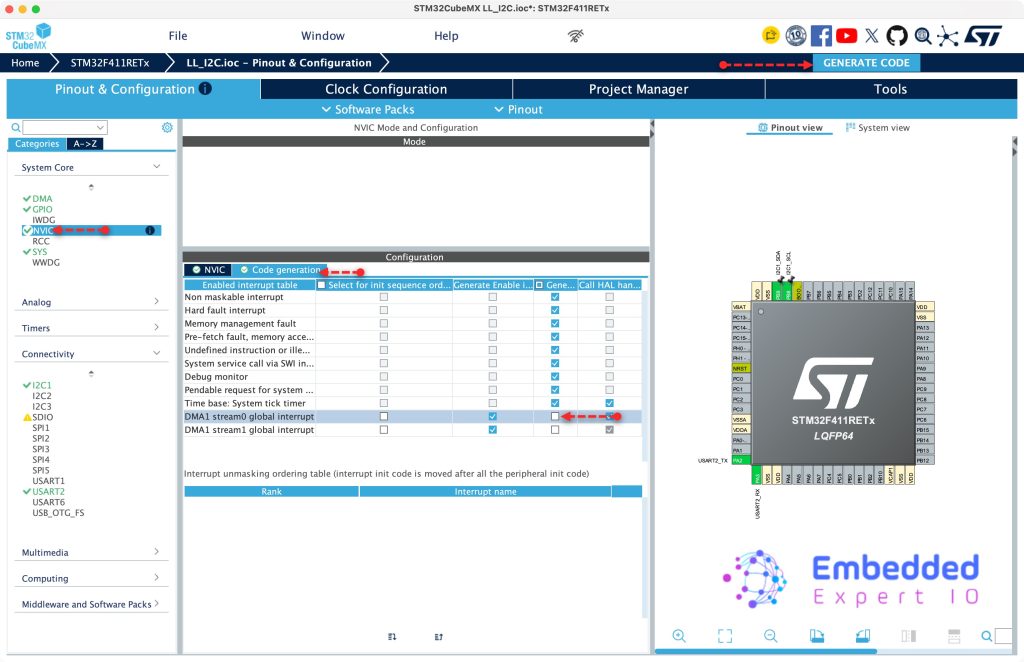Expand the Multimedia category
The width and height of the screenshot is (1024, 662).
point(91,552)
